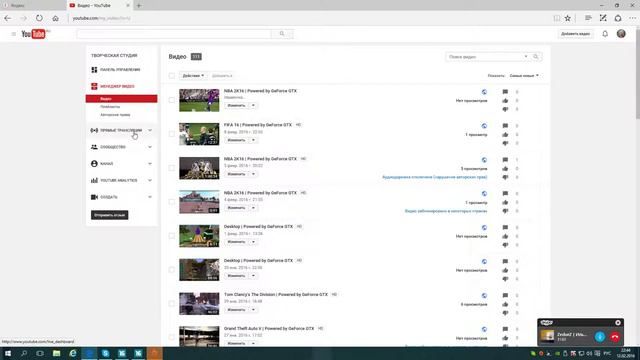Screen dimensions: 640x360
Task: Open the YouTube hamburger guide menu
Action: [13, 34]
